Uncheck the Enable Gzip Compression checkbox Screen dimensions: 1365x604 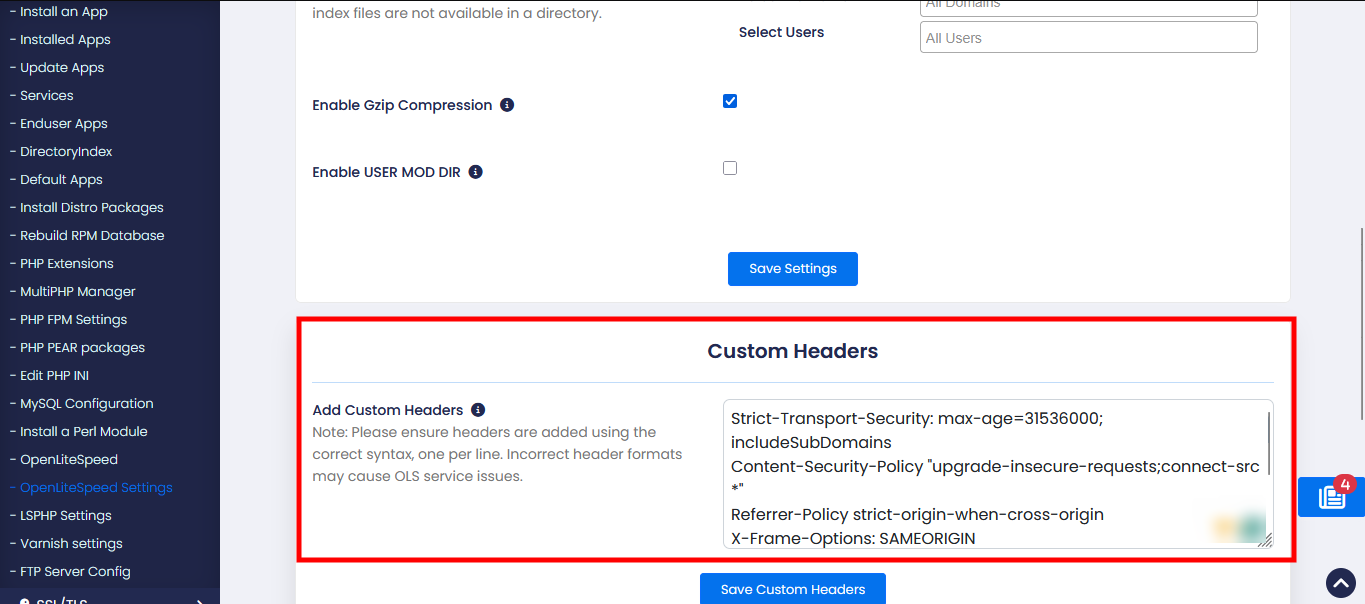coord(730,101)
